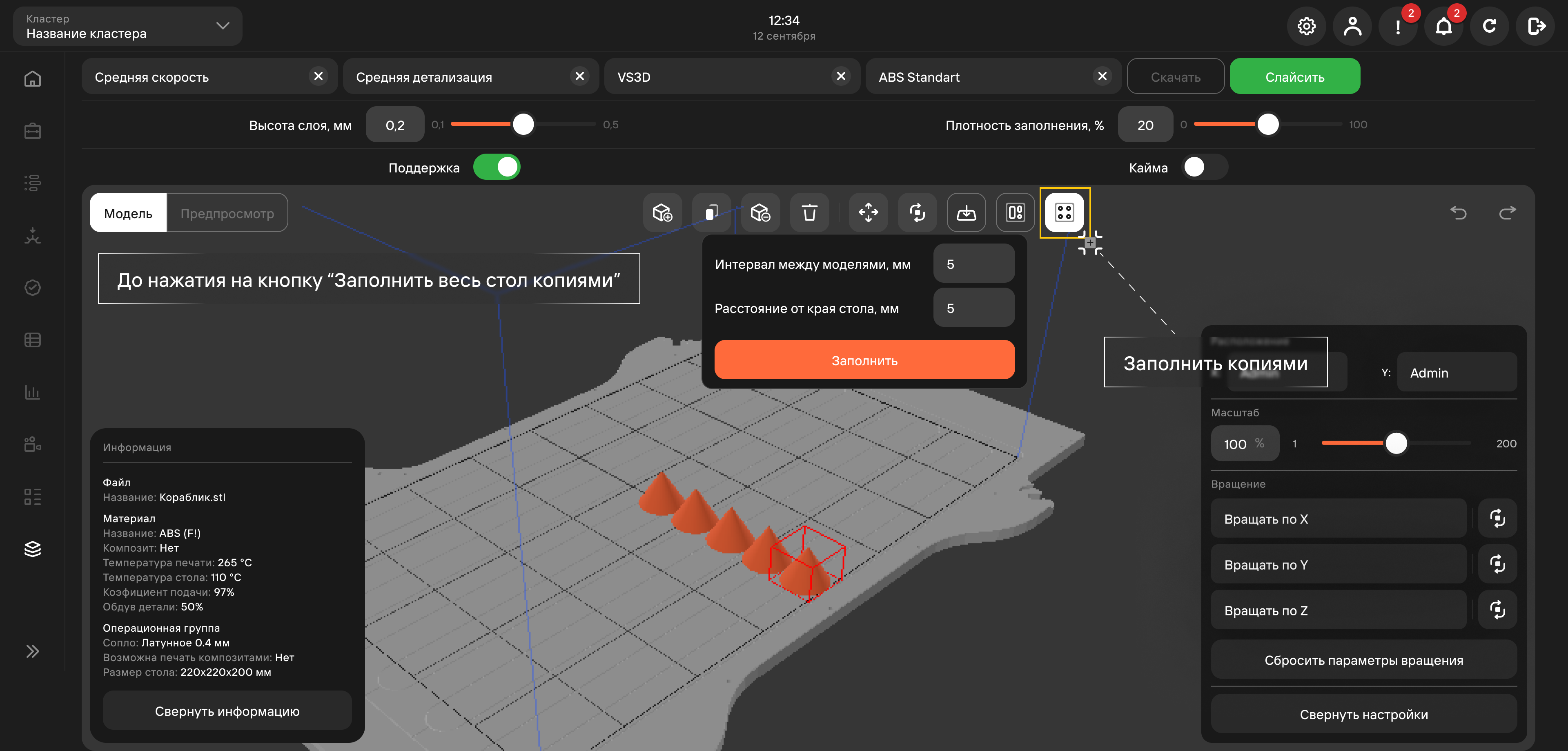Click the Масштаб slider handle
The height and width of the screenshot is (751, 1568).
click(1396, 443)
